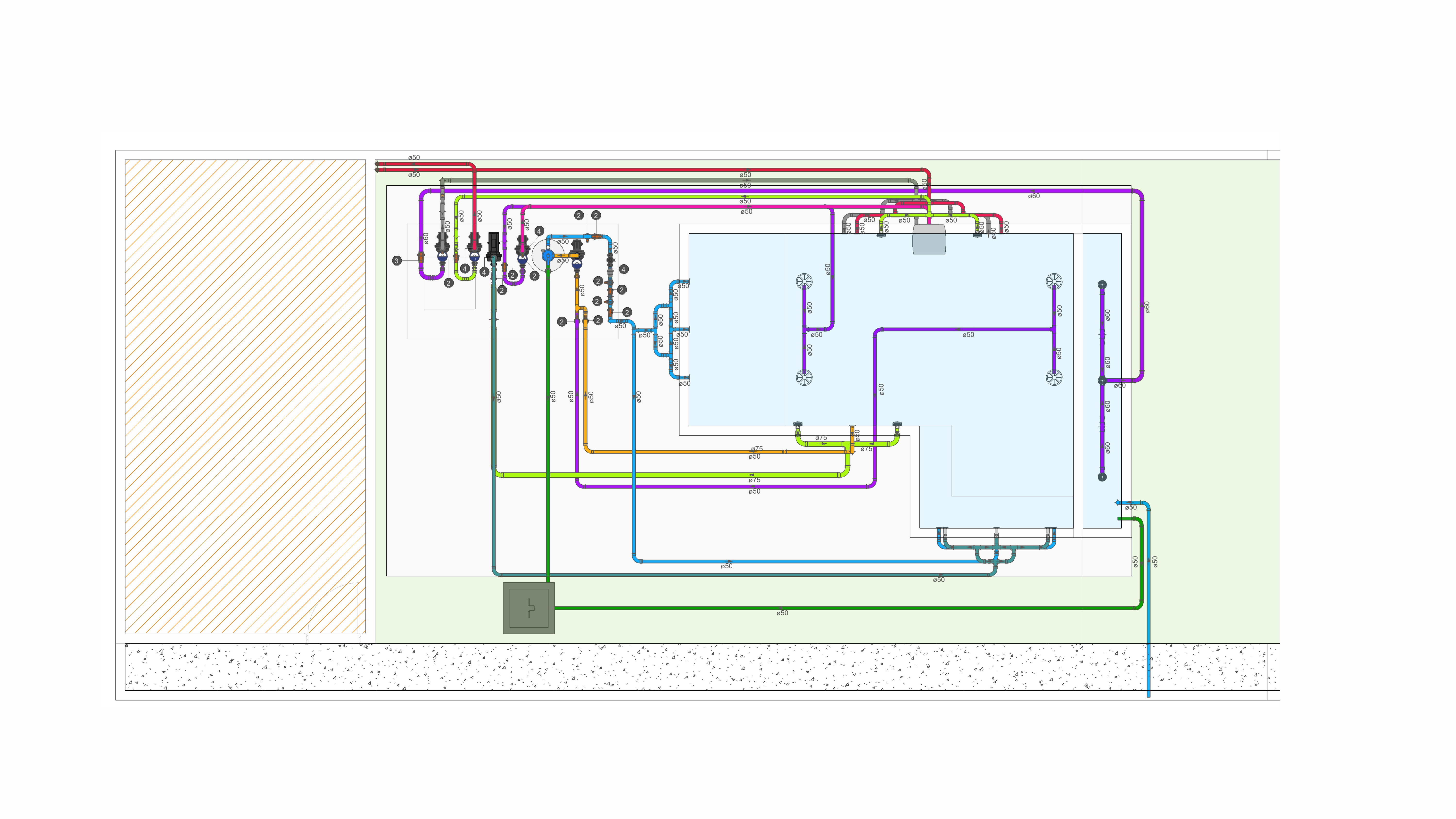Click the callout 4 above the blue filter
The height and width of the screenshot is (819, 1456).
[539, 231]
